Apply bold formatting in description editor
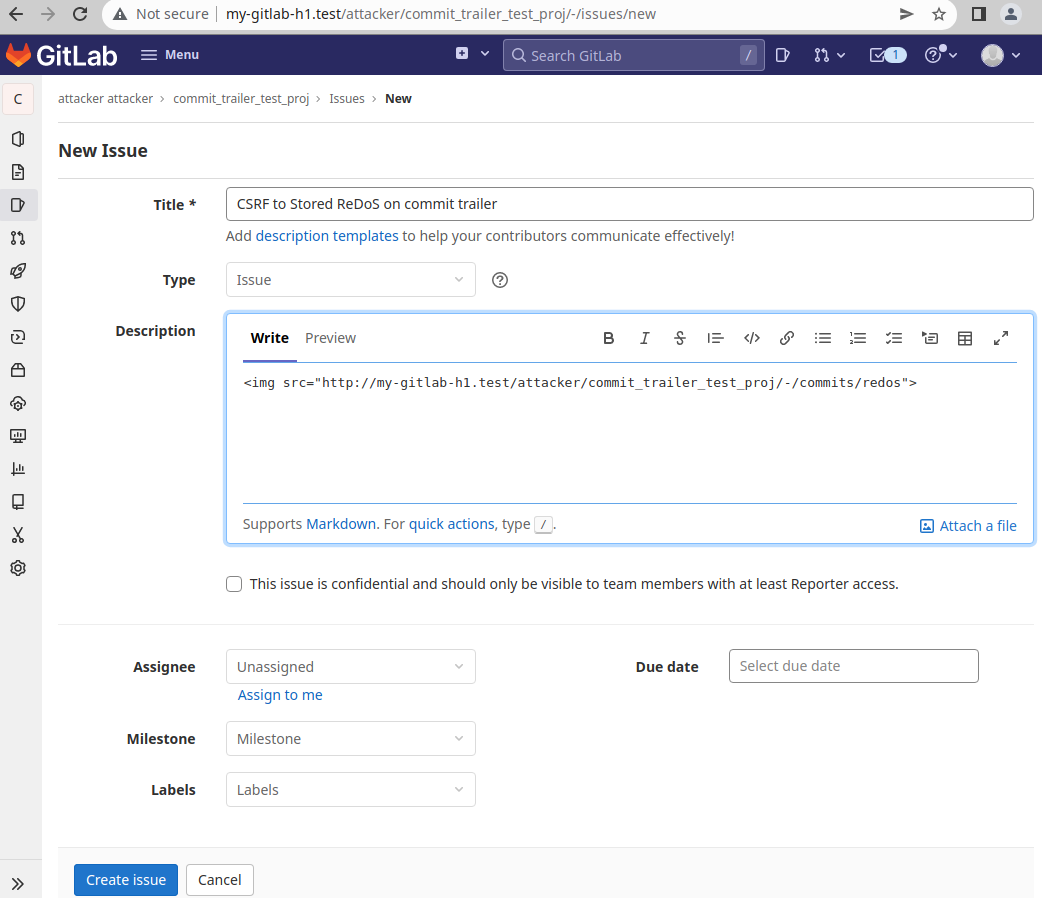The image size is (1042, 898). 608,338
